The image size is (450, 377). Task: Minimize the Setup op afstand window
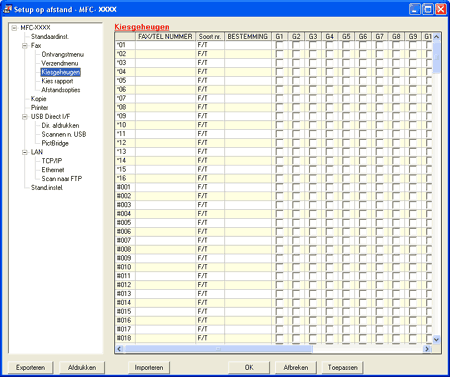[x=415, y=9]
